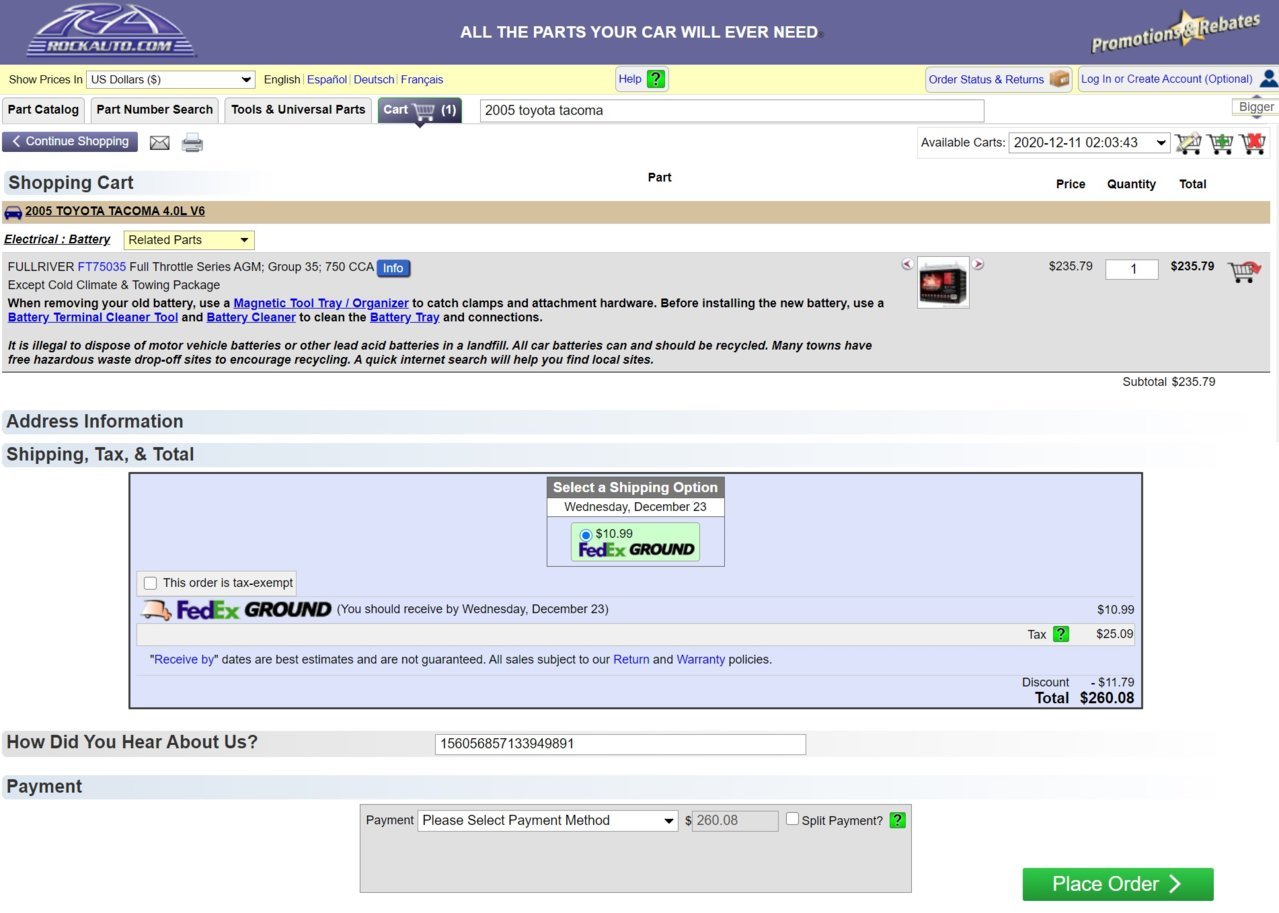Open the Battery Tray link
Viewport: 1279px width, 913px height.
(x=405, y=317)
